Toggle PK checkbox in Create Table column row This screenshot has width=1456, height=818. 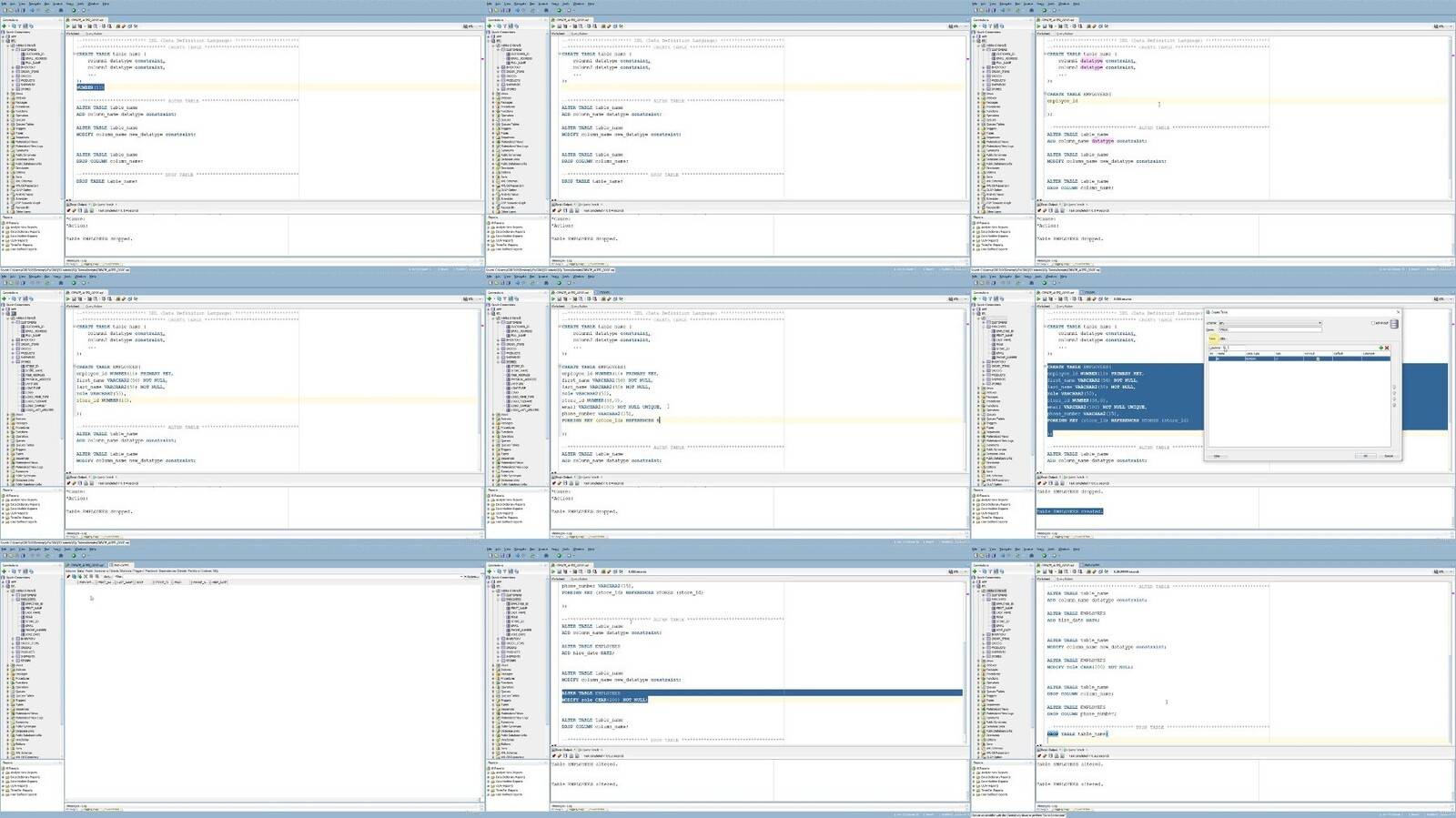[x=1212, y=359]
